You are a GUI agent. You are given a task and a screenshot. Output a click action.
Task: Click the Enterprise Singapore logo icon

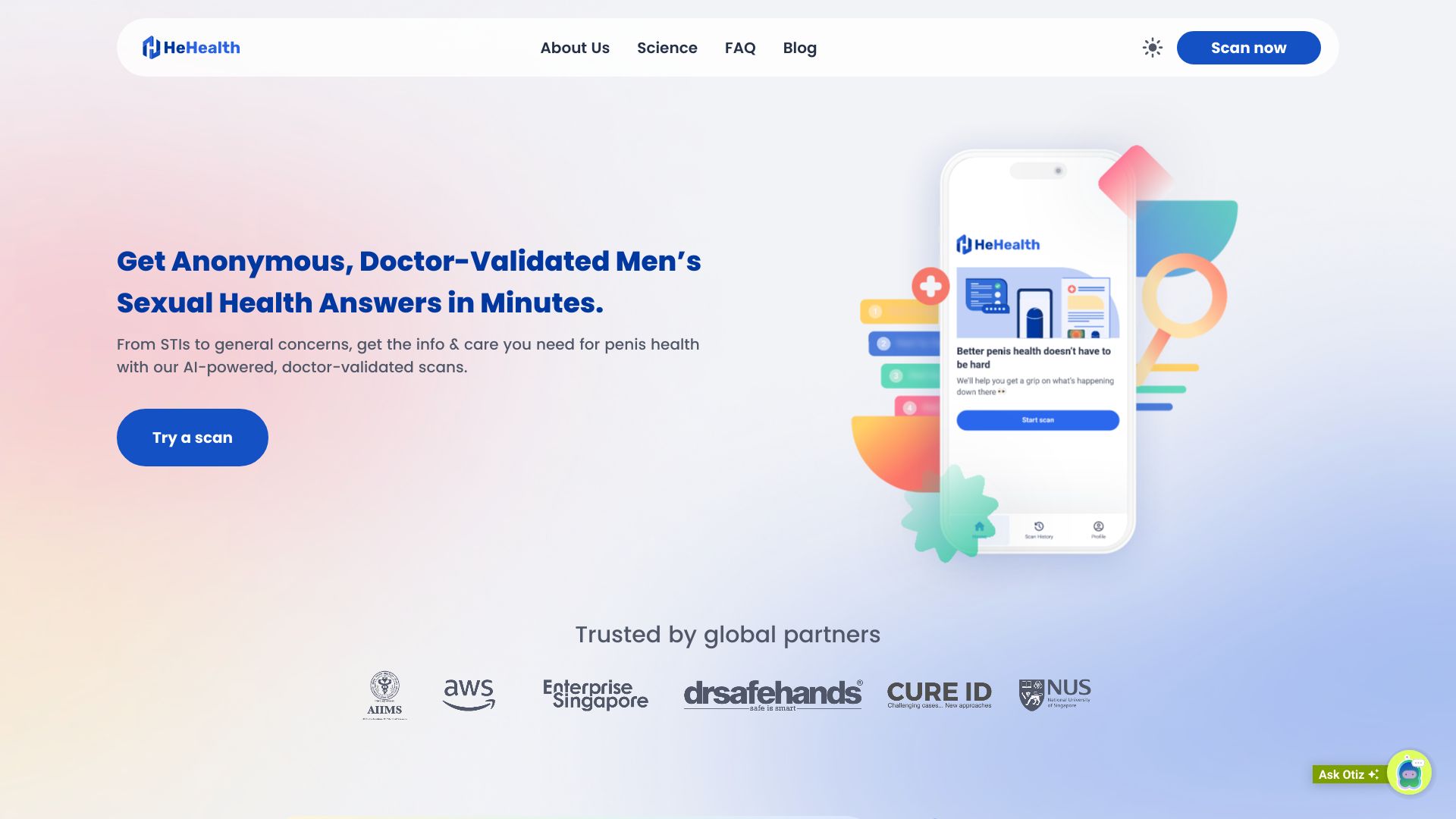(595, 693)
